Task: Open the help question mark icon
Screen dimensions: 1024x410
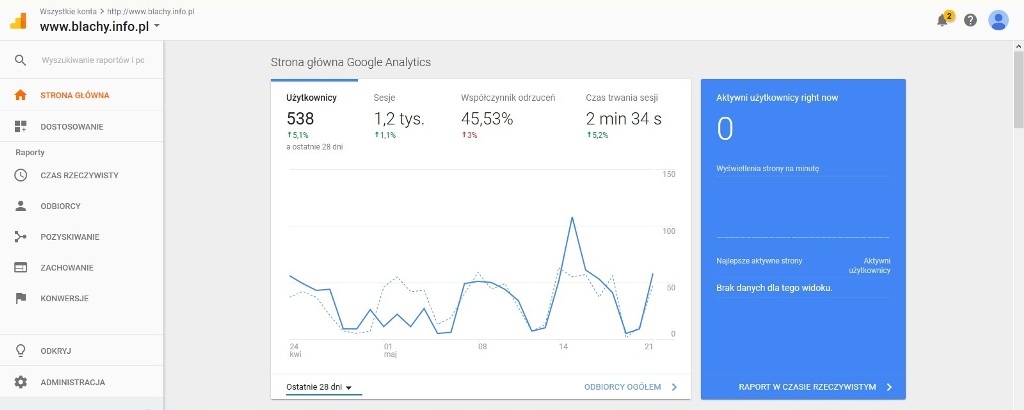Action: [970, 20]
